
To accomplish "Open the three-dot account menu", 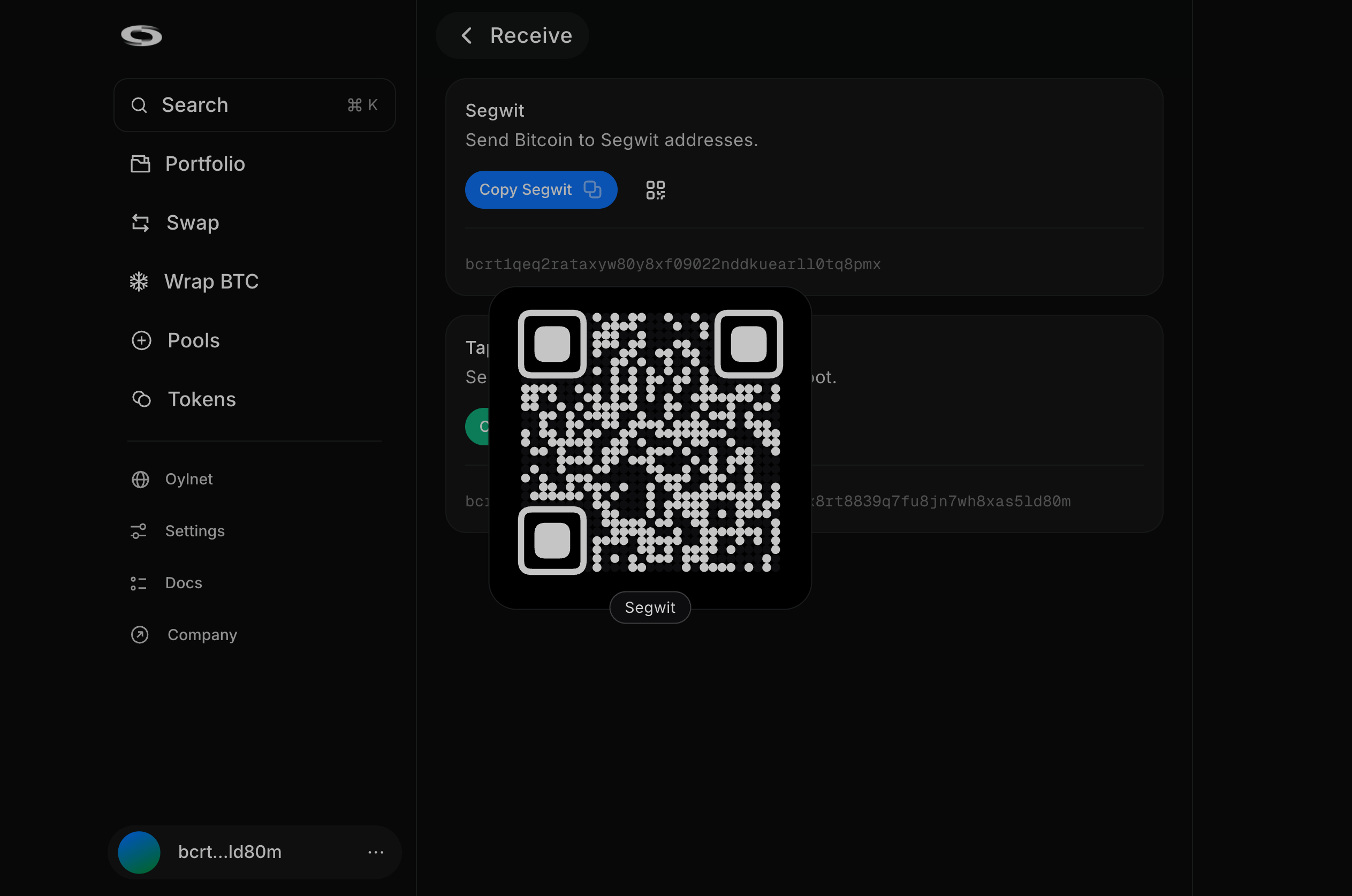I will pos(375,852).
